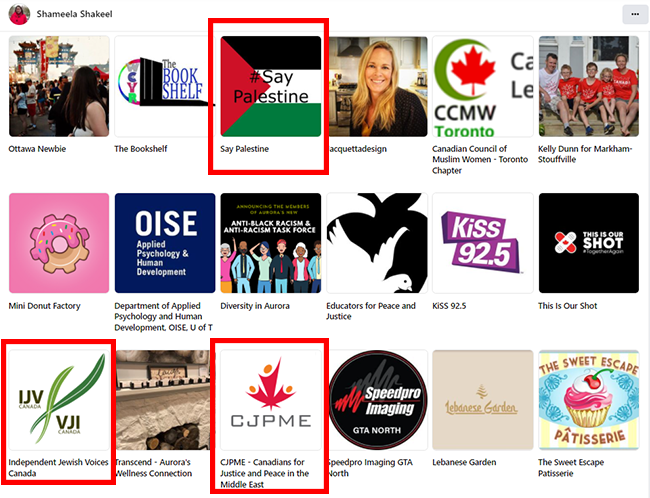This screenshot has height=498, width=650.
Task: Open The Bookshelf page name link
Action: click(x=141, y=149)
